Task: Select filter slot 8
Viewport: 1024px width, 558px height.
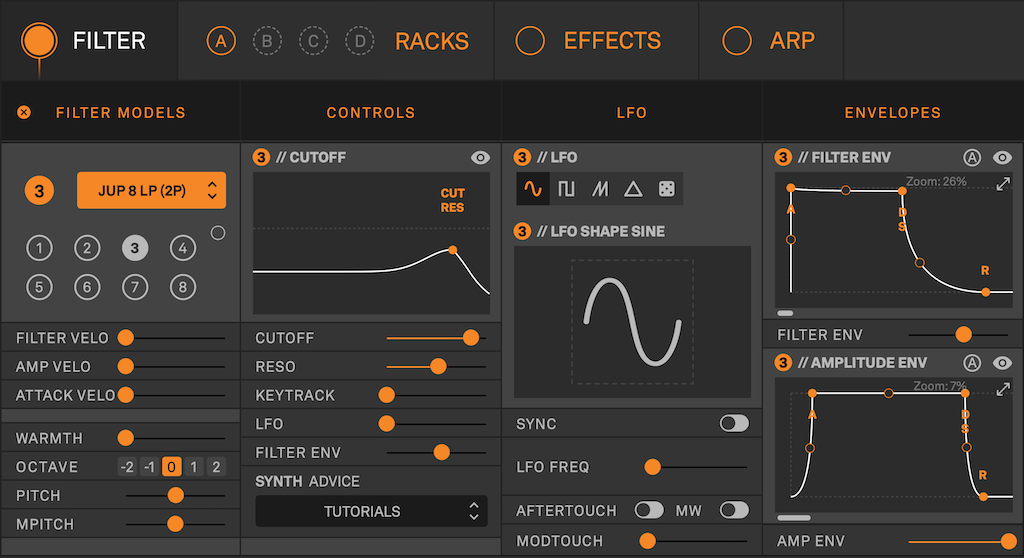Action: [x=183, y=287]
